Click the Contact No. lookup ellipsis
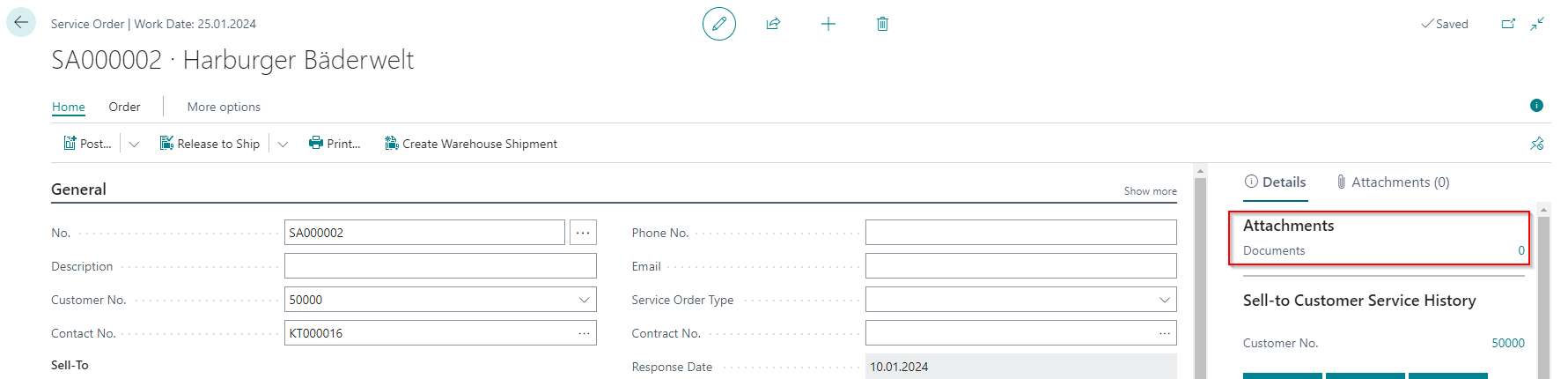Image resolution: width=1568 pixels, height=379 pixels. [584, 333]
